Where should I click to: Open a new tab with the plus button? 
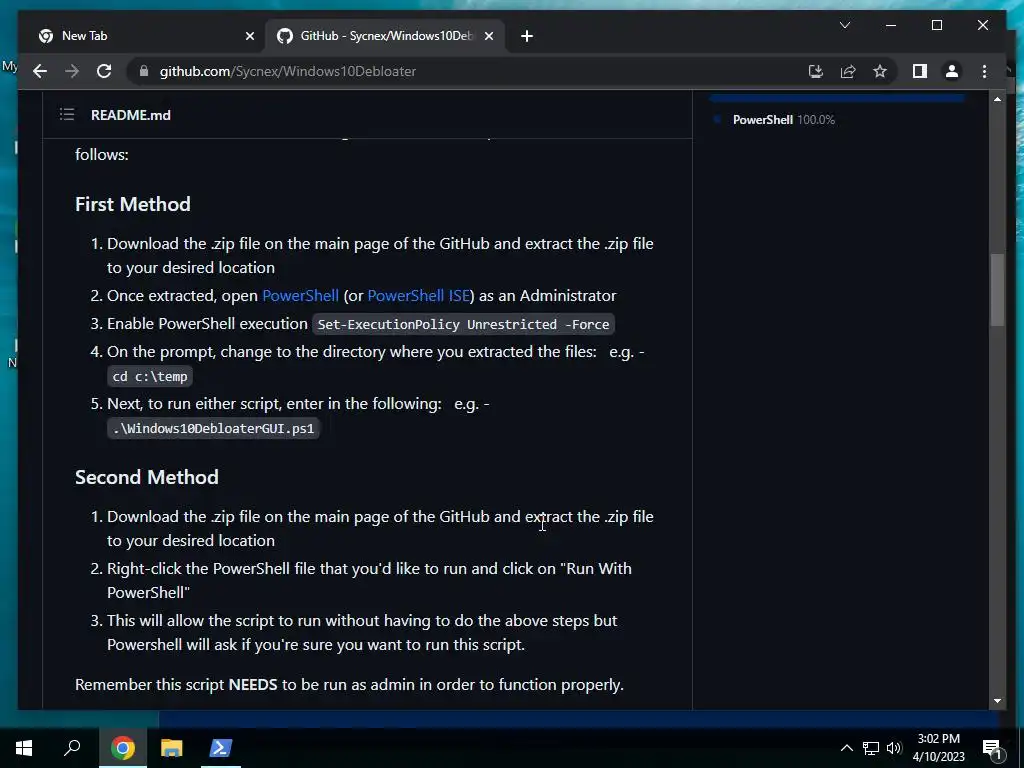[x=527, y=36]
